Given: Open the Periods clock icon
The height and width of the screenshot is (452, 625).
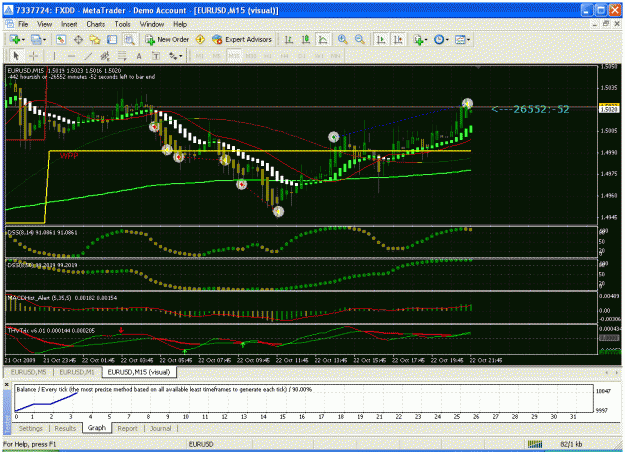Looking at the screenshot, I should tap(439, 39).
